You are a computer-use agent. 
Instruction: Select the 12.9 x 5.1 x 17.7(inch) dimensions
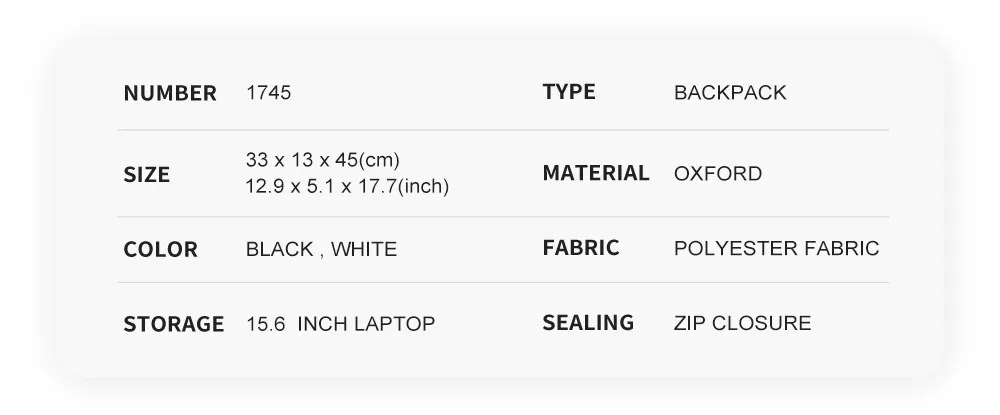347,186
